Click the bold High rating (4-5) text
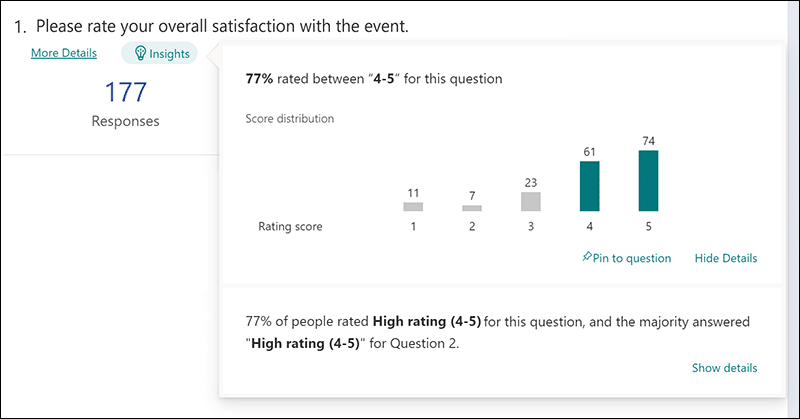This screenshot has width=800, height=419. tap(427, 321)
